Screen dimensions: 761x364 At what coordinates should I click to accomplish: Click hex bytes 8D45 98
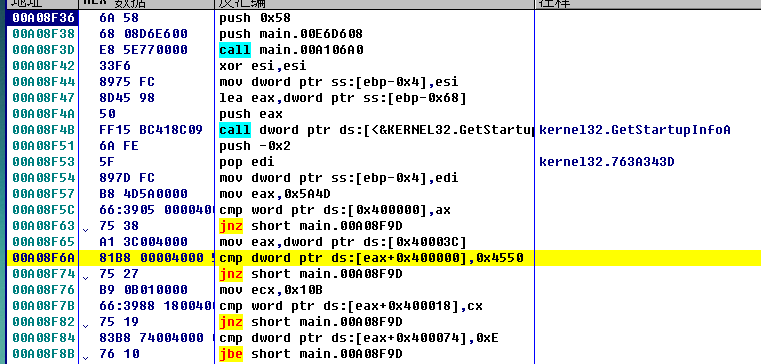[x=127, y=99]
